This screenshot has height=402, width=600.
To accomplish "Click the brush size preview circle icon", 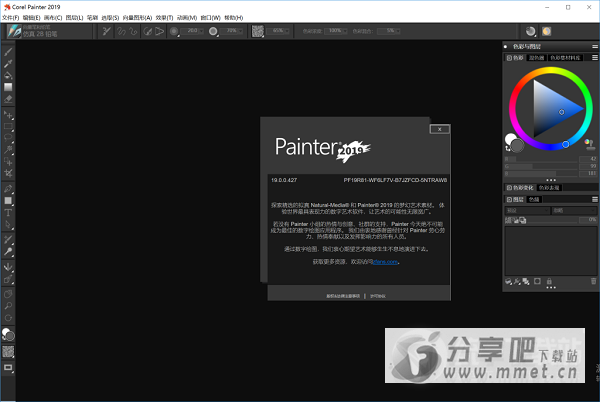I will 174,31.
